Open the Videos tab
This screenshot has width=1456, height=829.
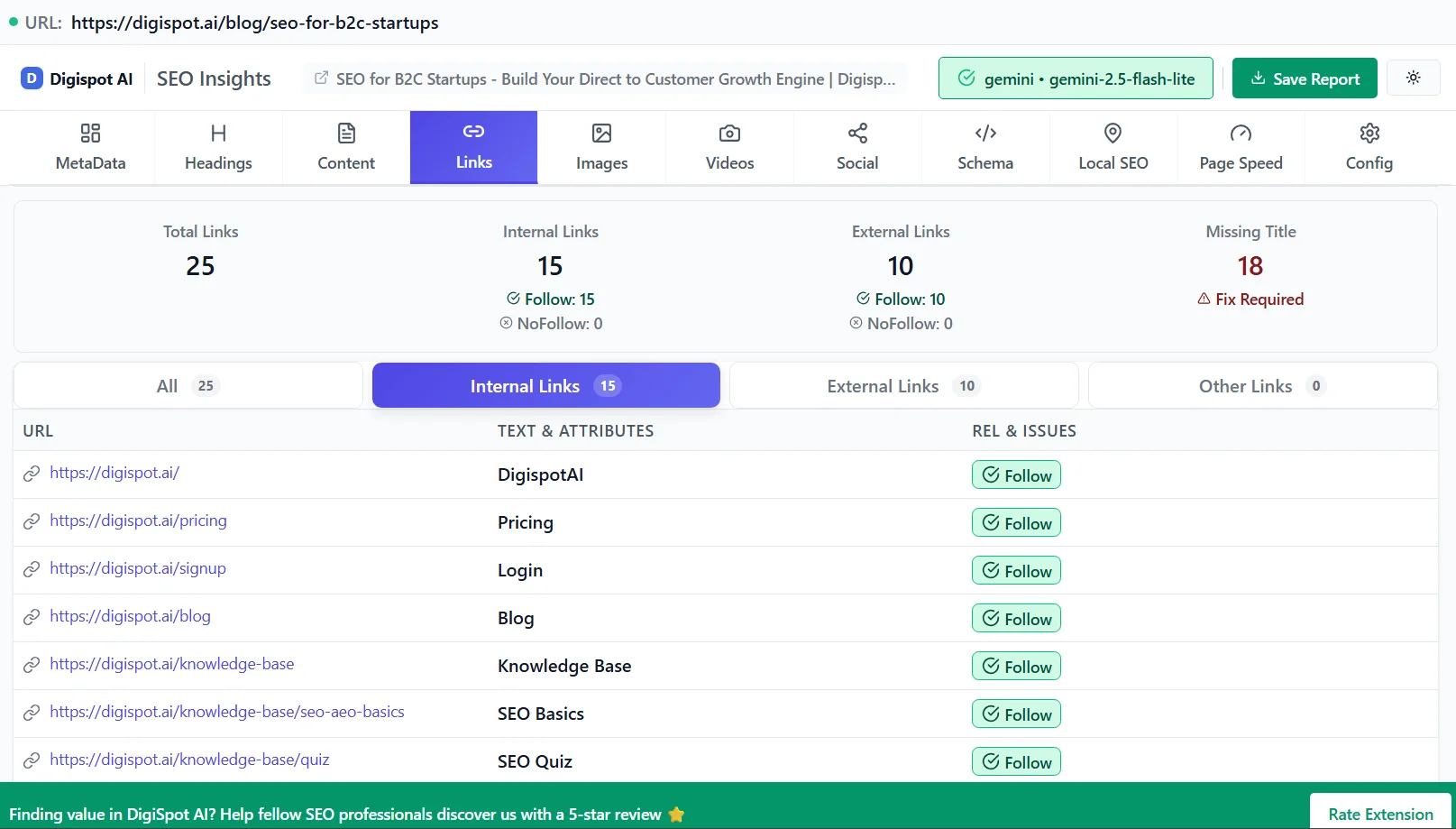click(729, 148)
